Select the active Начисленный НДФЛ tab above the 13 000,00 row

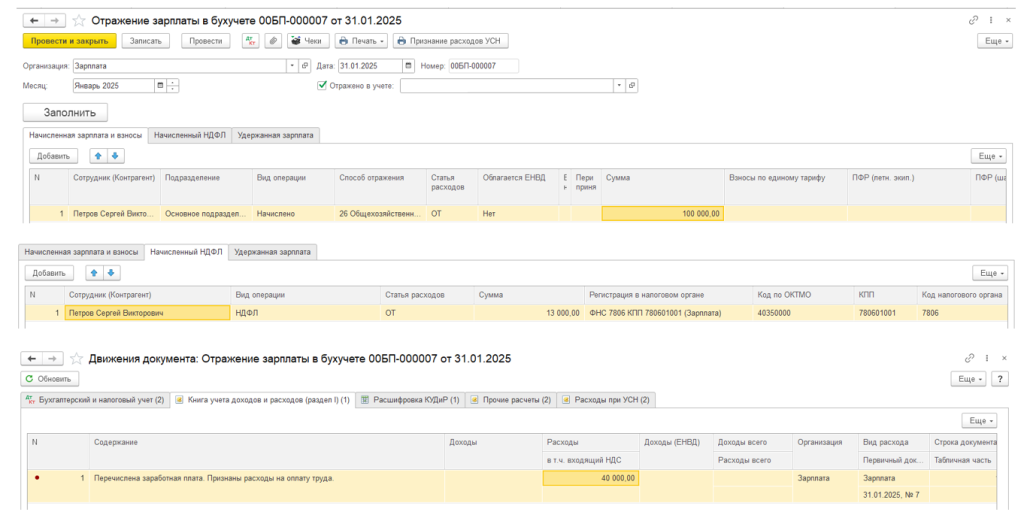point(186,251)
